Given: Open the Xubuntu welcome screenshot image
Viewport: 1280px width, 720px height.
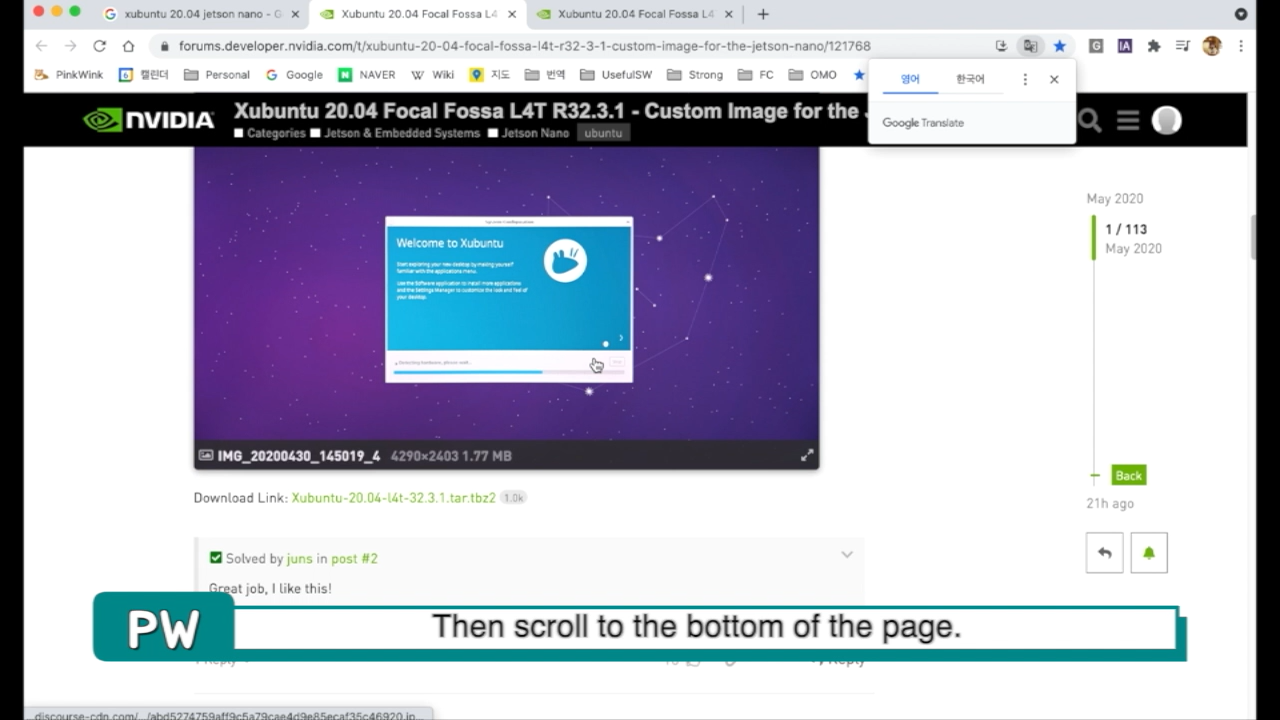Looking at the screenshot, I should click(x=506, y=294).
